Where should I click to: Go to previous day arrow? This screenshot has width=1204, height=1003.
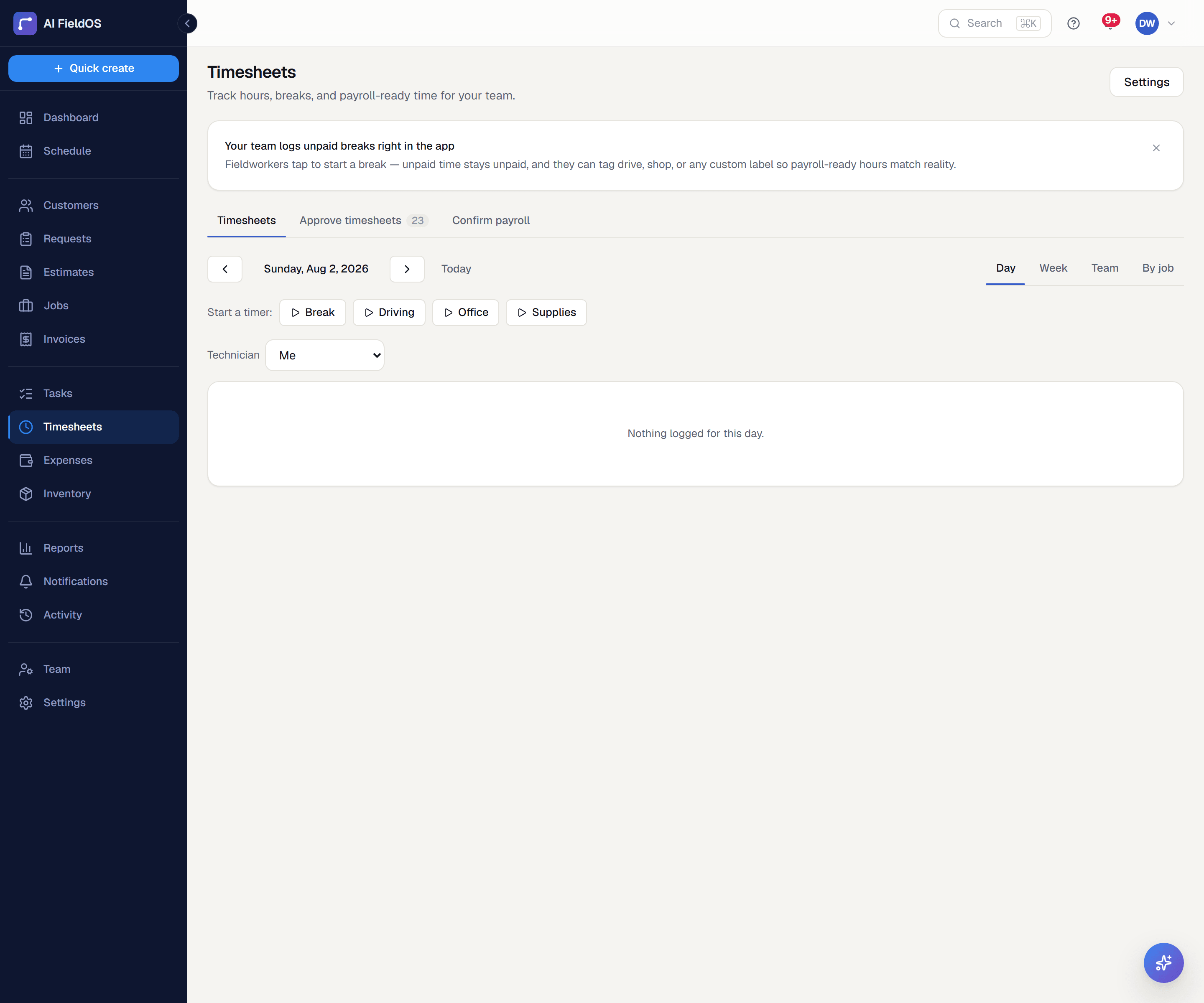pos(225,269)
